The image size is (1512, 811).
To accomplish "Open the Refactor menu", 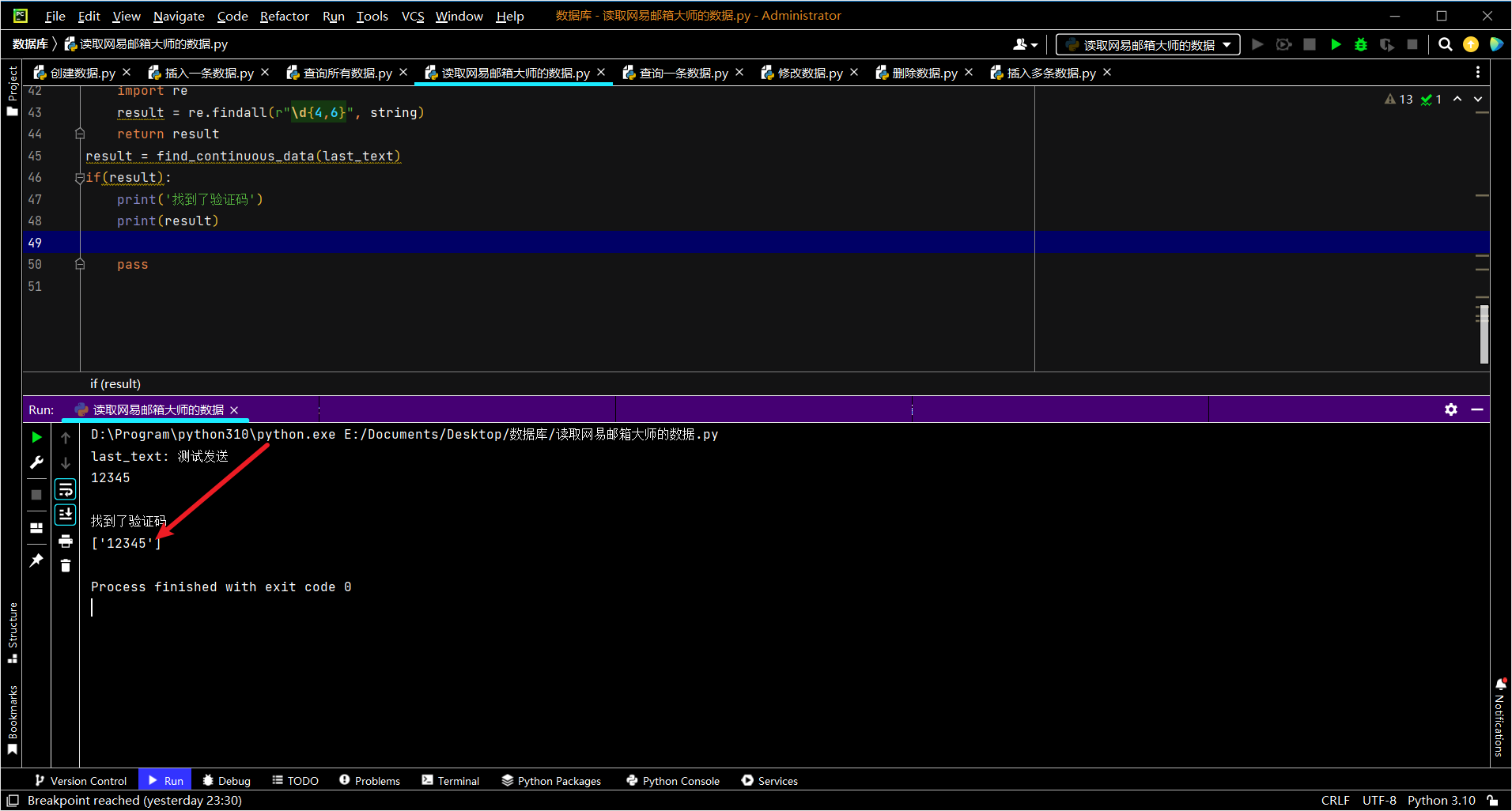I will click(284, 16).
